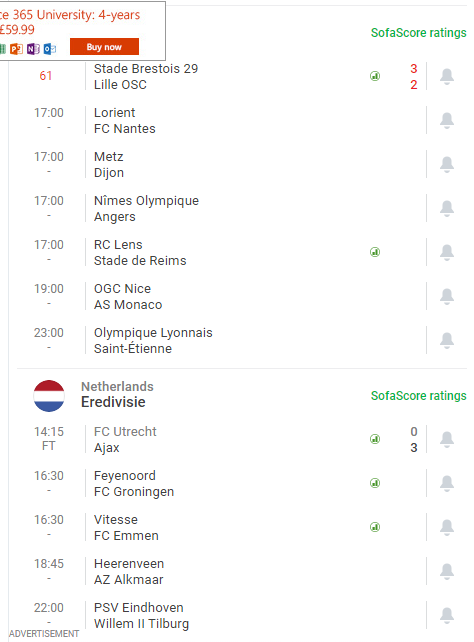Toggle notification bell for Stade Brestois vs Lille
474x642 pixels.
click(447, 76)
